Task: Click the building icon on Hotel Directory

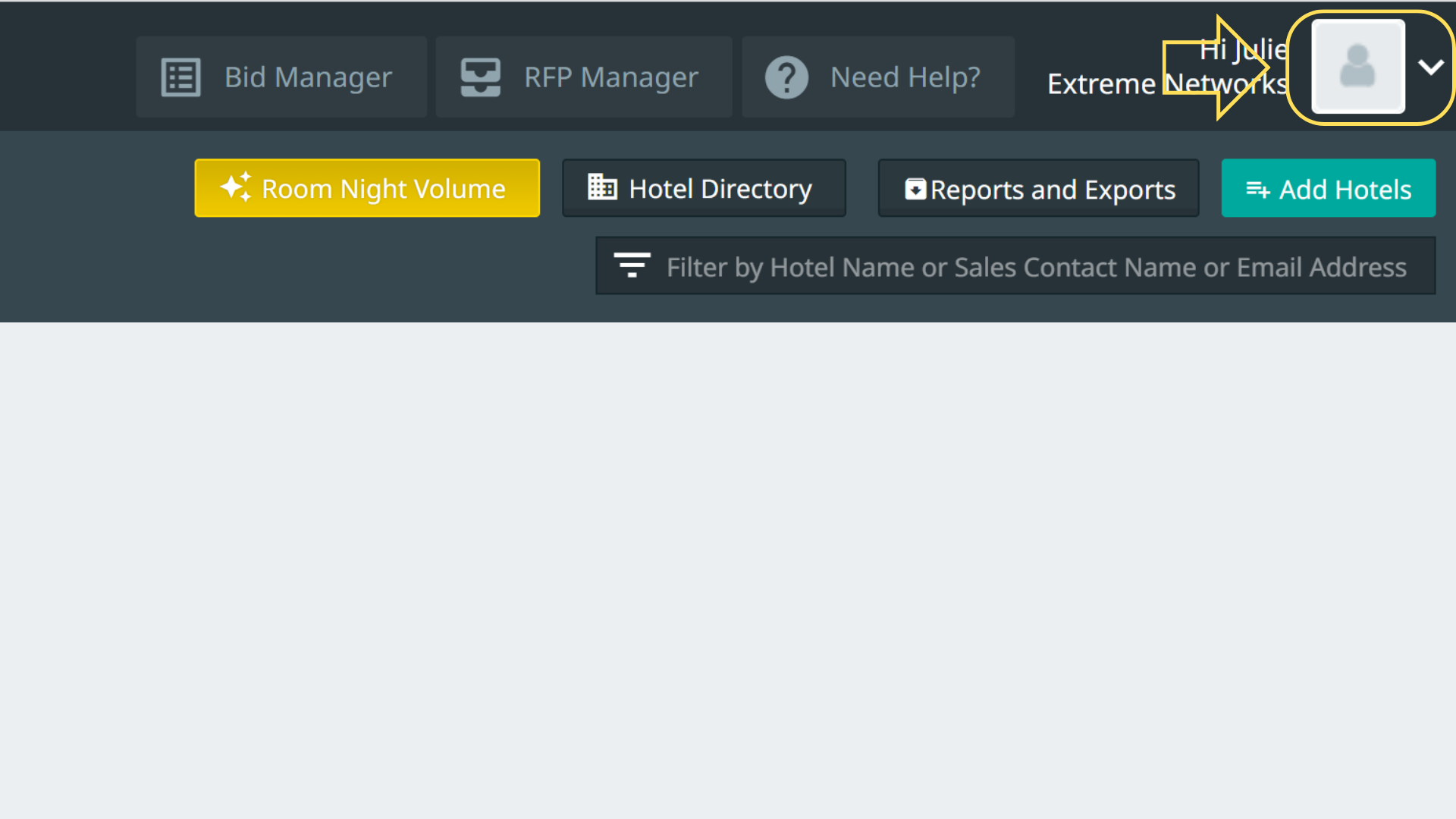Action: pos(603,187)
